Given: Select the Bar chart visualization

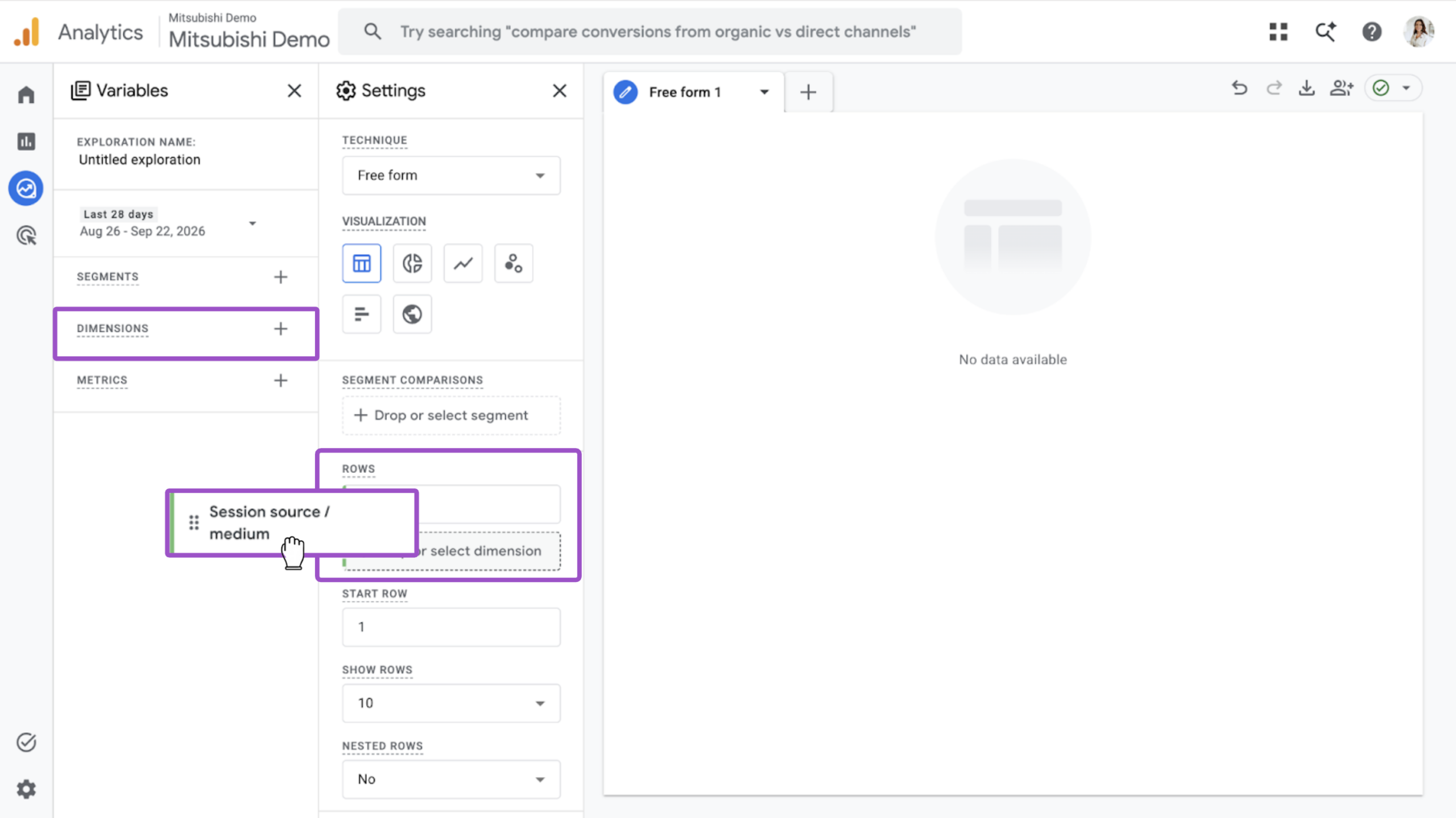Looking at the screenshot, I should click(362, 314).
